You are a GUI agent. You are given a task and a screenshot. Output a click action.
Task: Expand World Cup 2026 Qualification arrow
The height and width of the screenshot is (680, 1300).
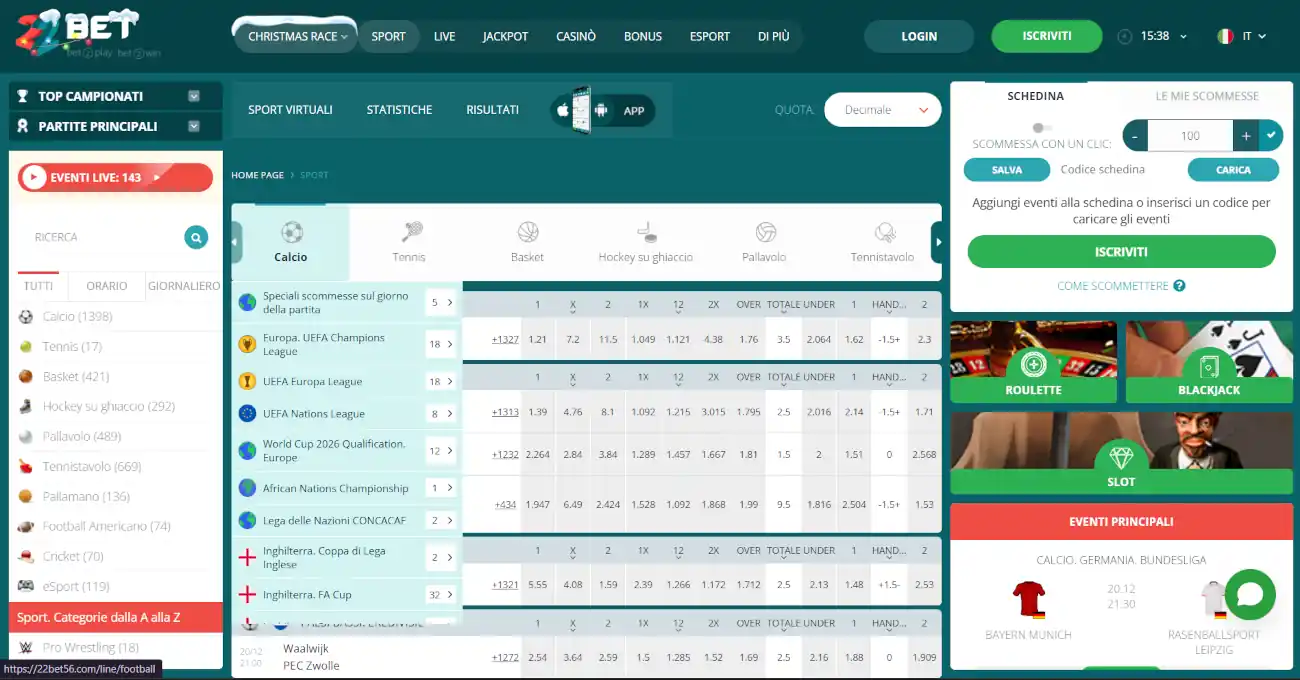450,451
